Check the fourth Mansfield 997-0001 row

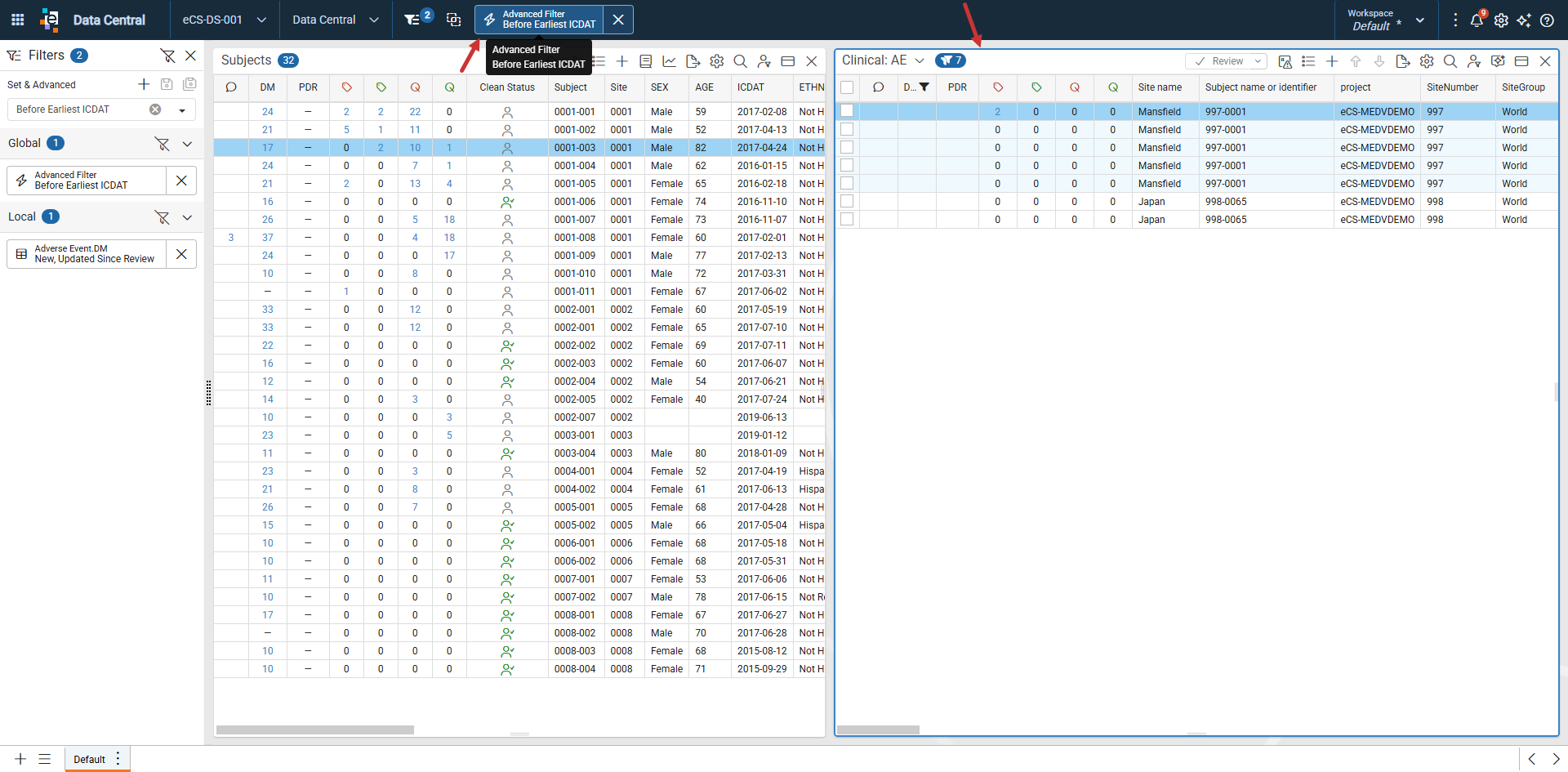tap(847, 165)
